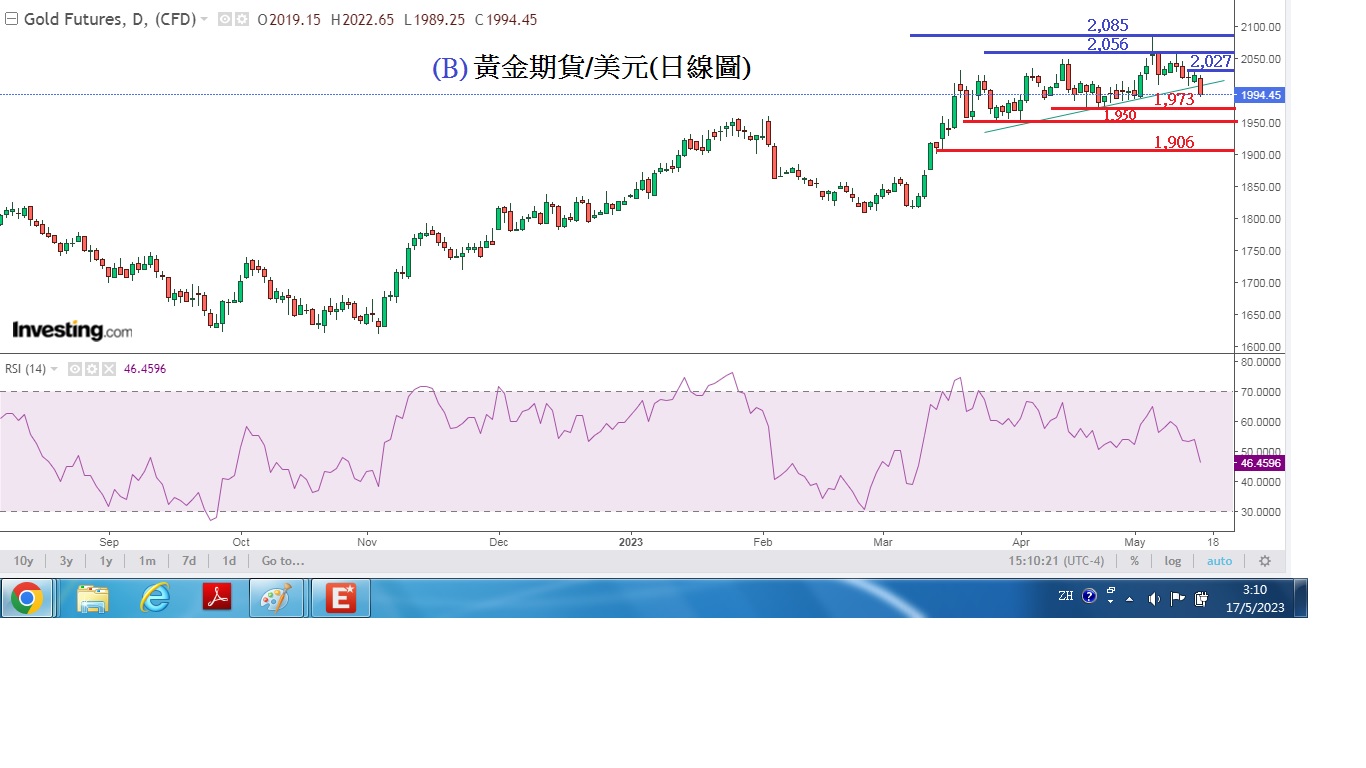This screenshot has height=768, width=1366.
Task: Remove the RSI indicator with X icon
Action: click(109, 369)
